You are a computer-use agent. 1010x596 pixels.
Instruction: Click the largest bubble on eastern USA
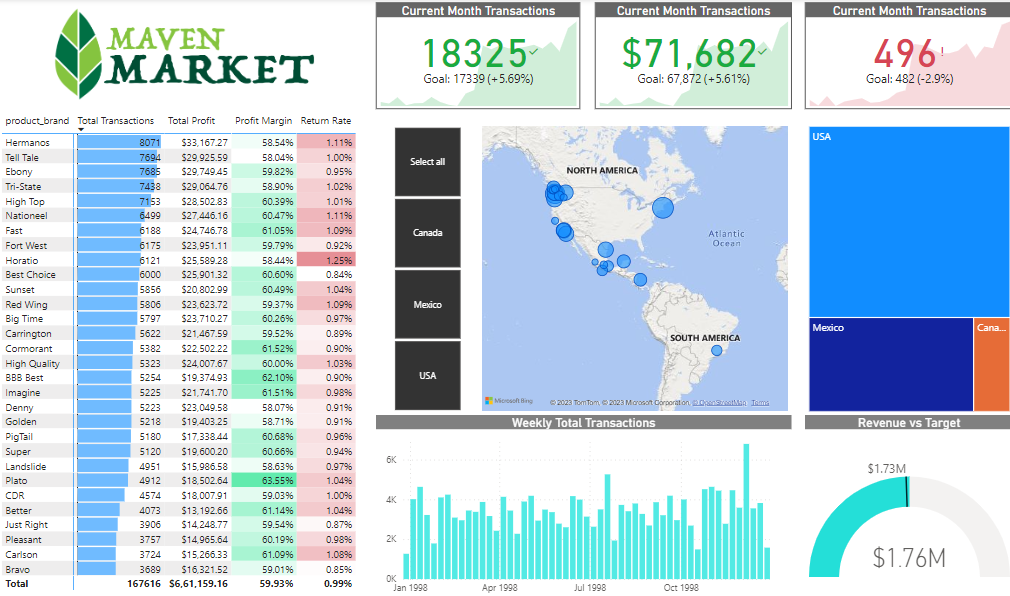(x=663, y=208)
